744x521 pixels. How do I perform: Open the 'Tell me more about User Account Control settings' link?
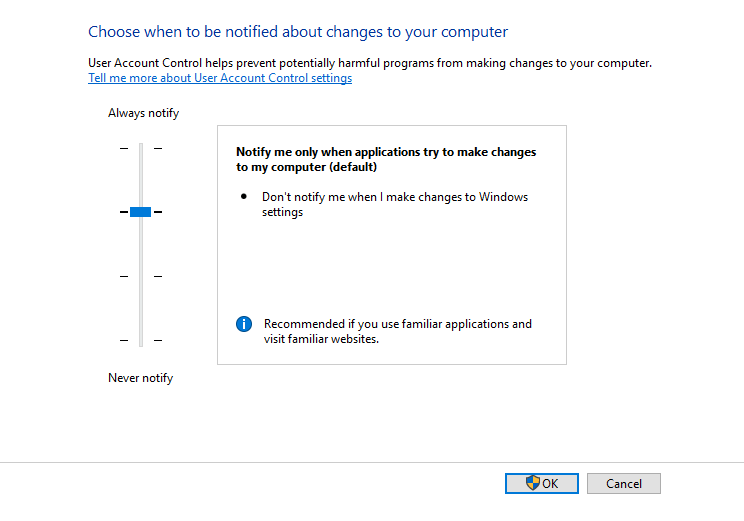click(220, 78)
